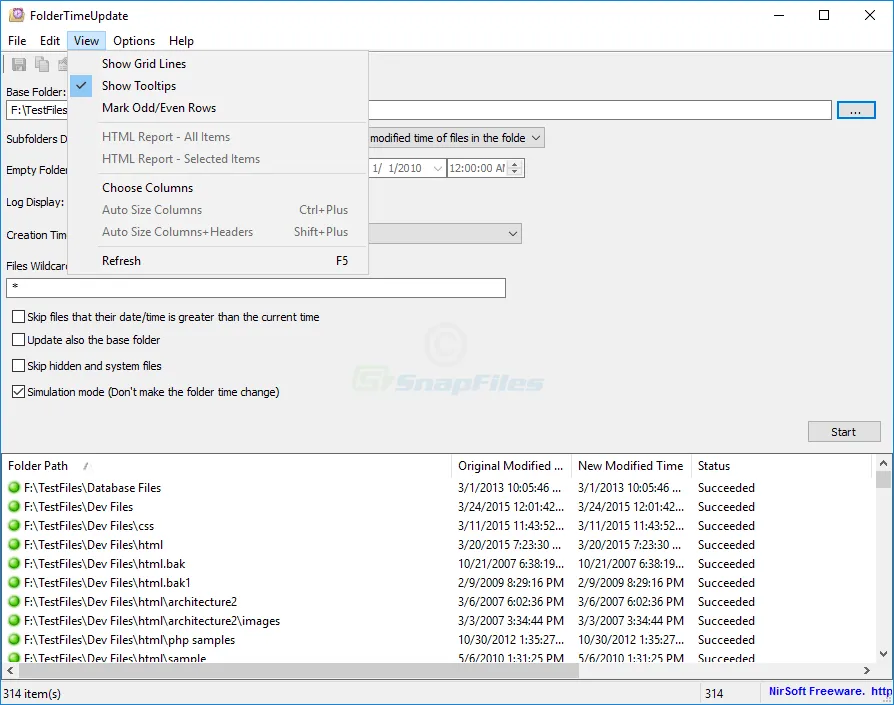Click the FolderTimeUpdate app icon in title bar
Viewport: 894px width, 705px height.
click(x=17, y=15)
